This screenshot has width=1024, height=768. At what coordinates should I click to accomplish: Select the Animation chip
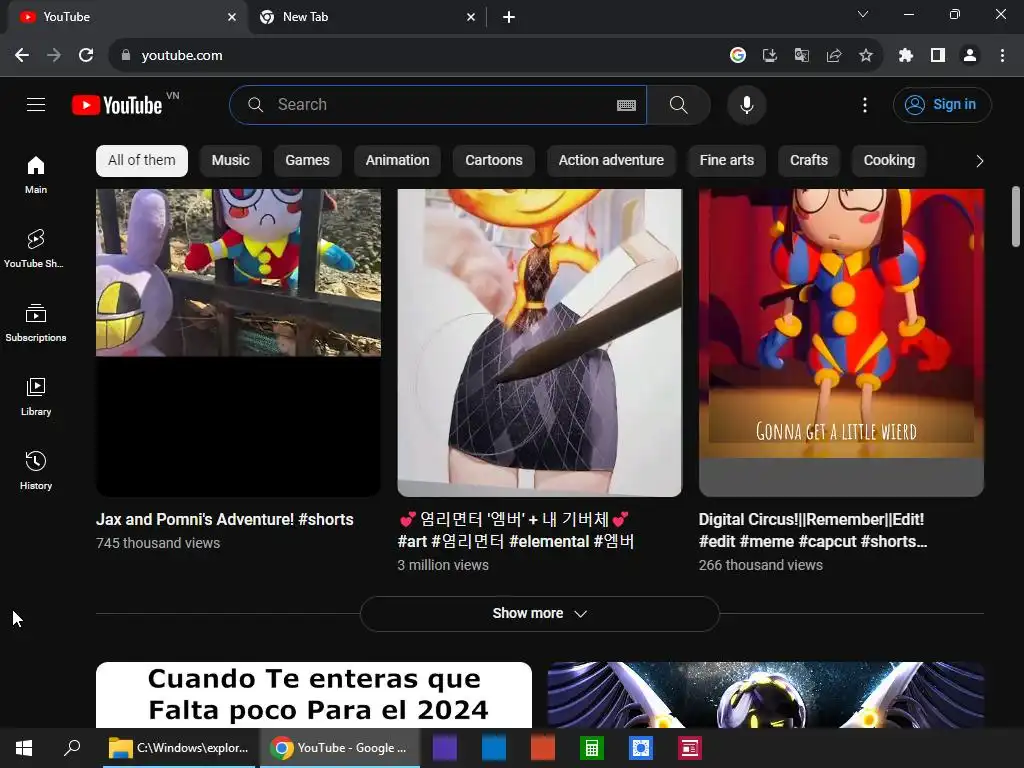pos(398,161)
